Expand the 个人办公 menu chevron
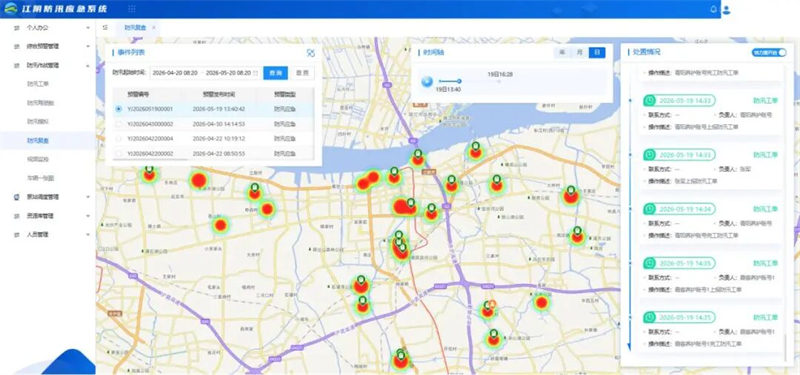The height and width of the screenshot is (375, 800). (x=88, y=28)
